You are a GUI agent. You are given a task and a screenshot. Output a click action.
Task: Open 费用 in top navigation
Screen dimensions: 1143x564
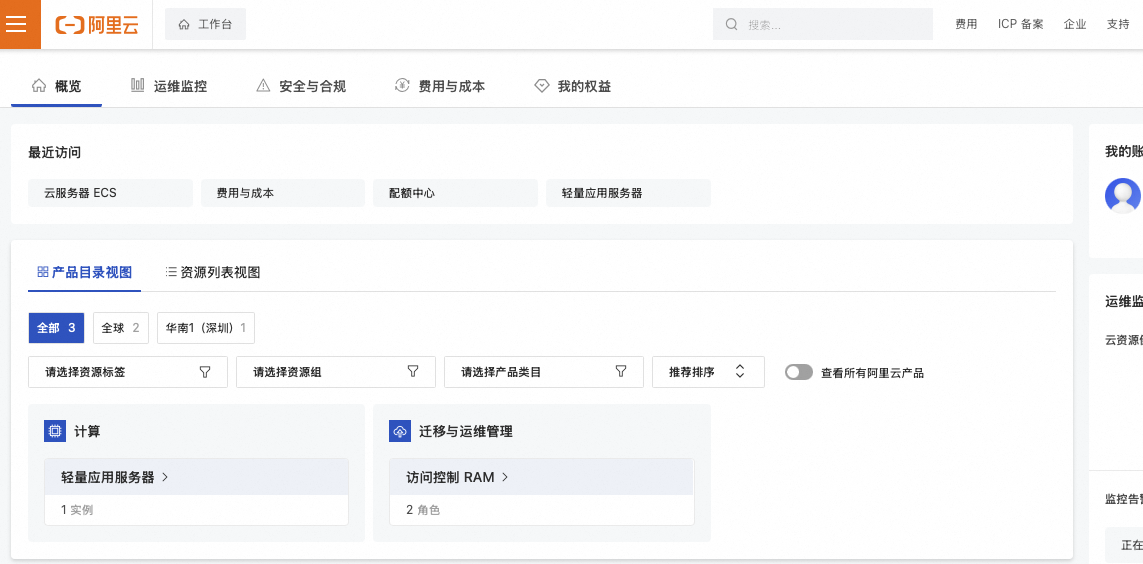[x=966, y=24]
